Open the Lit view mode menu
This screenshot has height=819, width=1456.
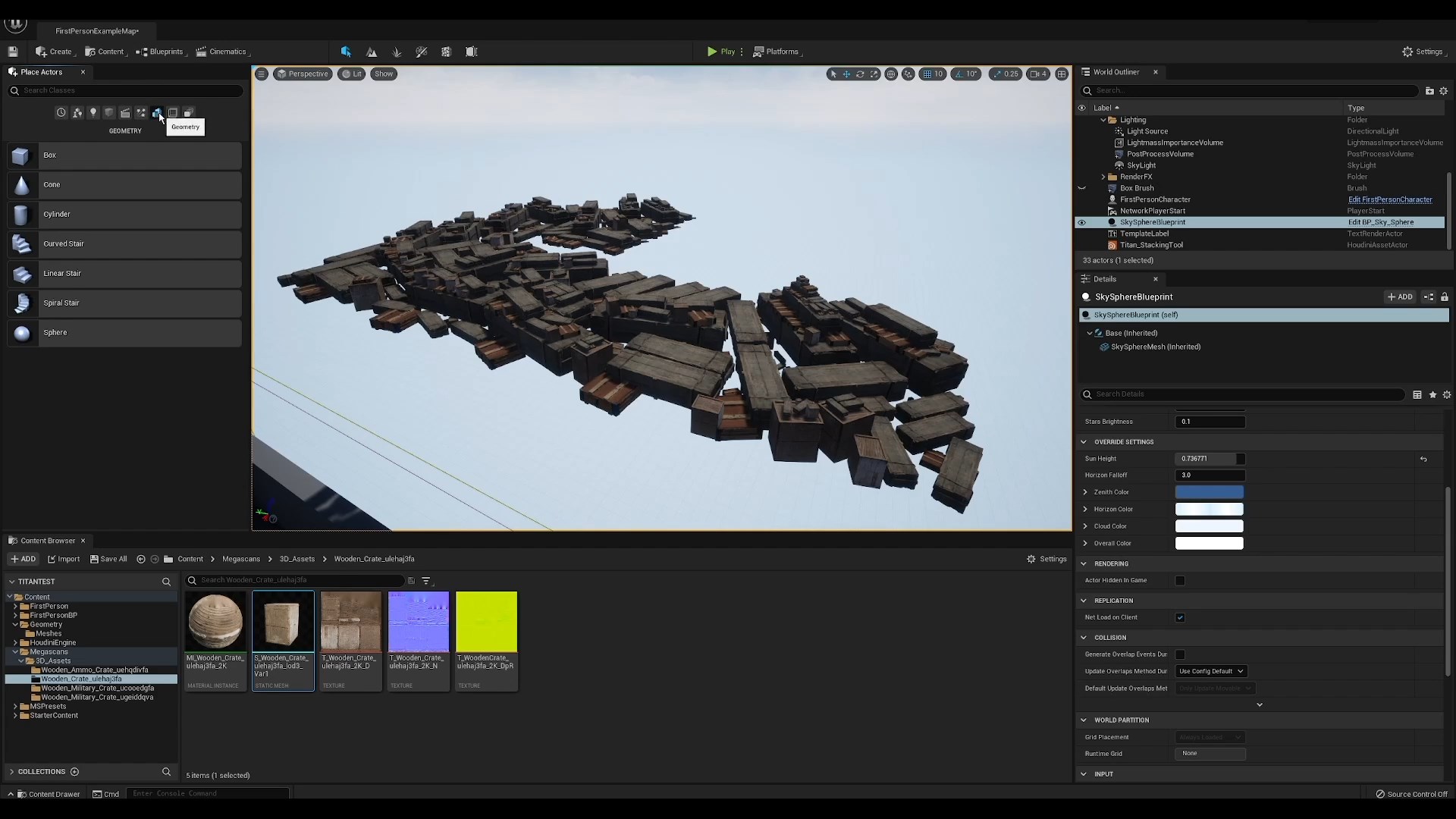pyautogui.click(x=352, y=74)
